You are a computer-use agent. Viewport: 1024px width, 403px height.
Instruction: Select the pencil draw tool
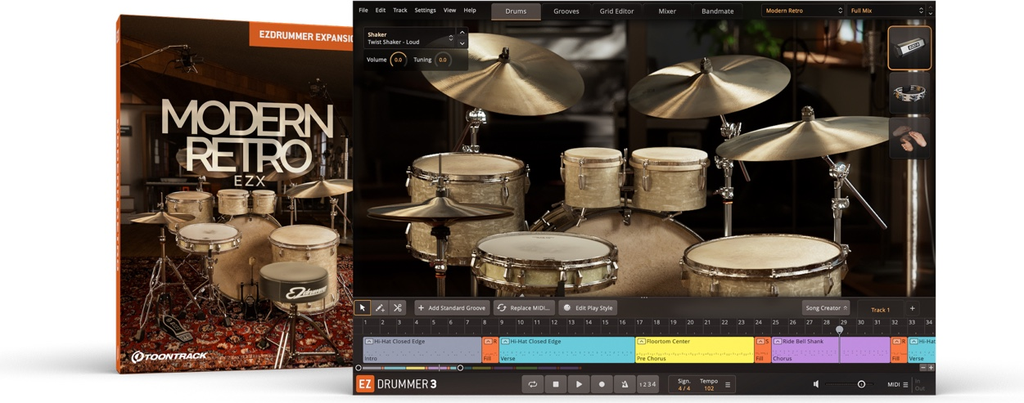click(x=379, y=308)
